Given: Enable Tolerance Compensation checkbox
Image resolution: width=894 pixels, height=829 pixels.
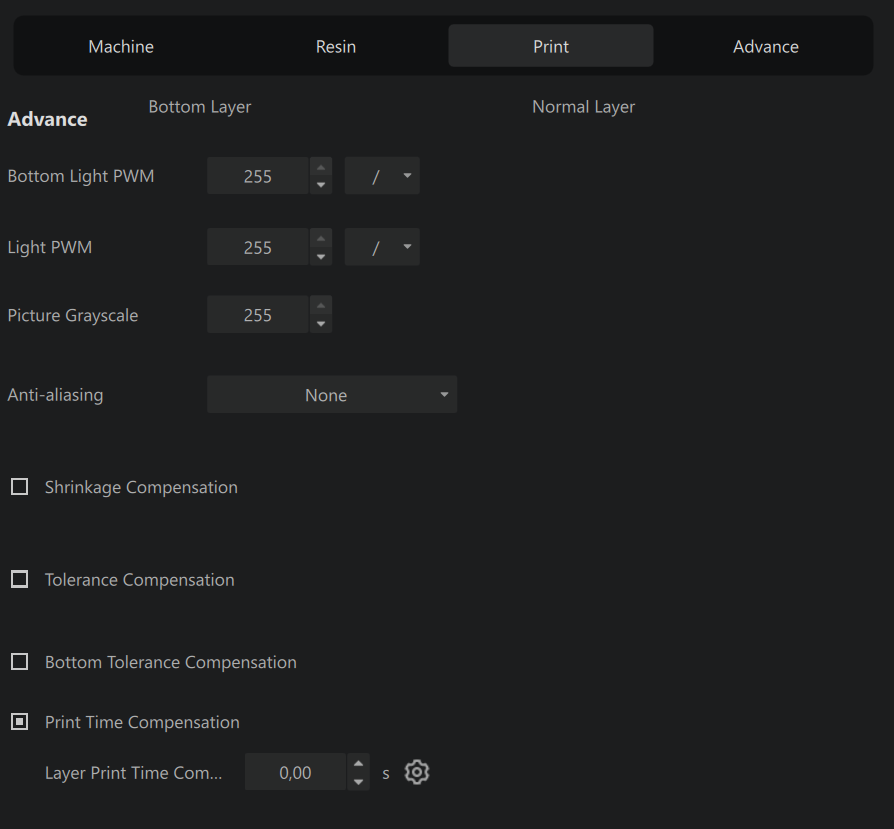Looking at the screenshot, I should 19,579.
